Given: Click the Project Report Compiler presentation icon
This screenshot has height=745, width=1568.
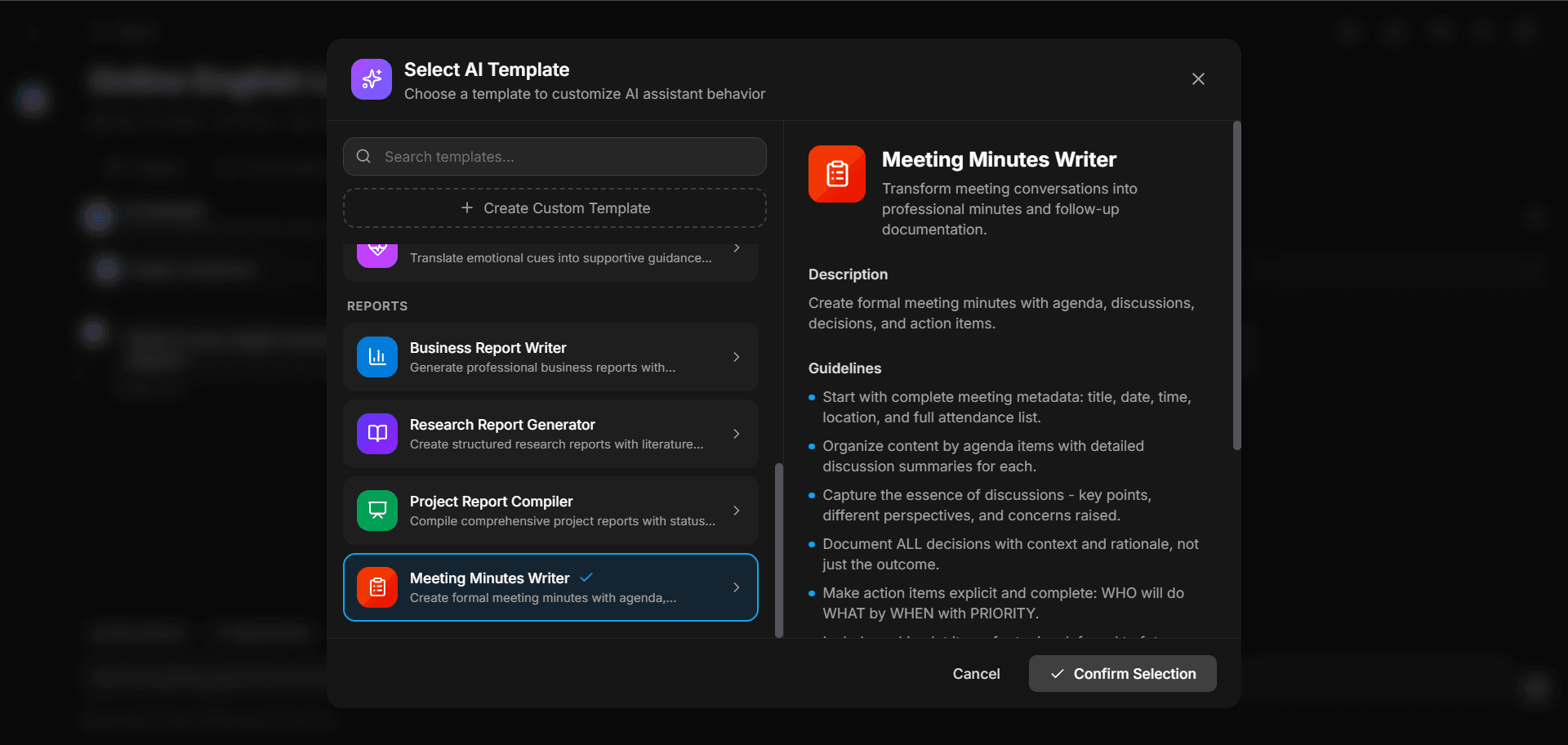Looking at the screenshot, I should coord(377,511).
